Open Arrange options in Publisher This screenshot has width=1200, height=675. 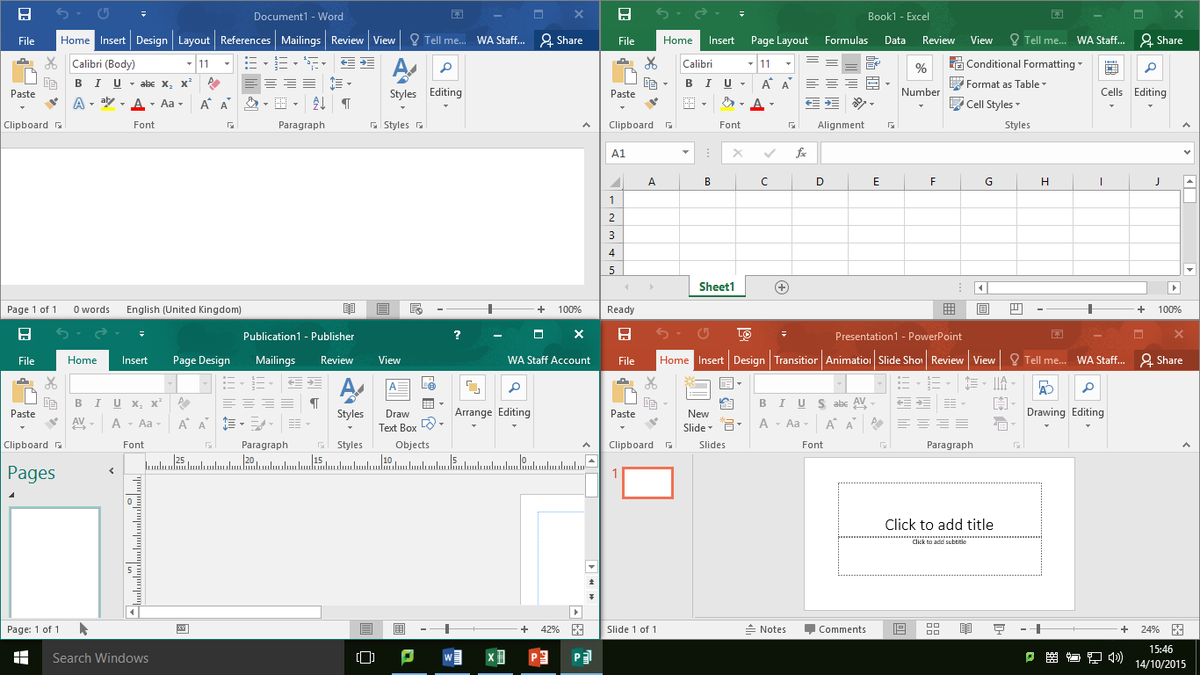[472, 402]
